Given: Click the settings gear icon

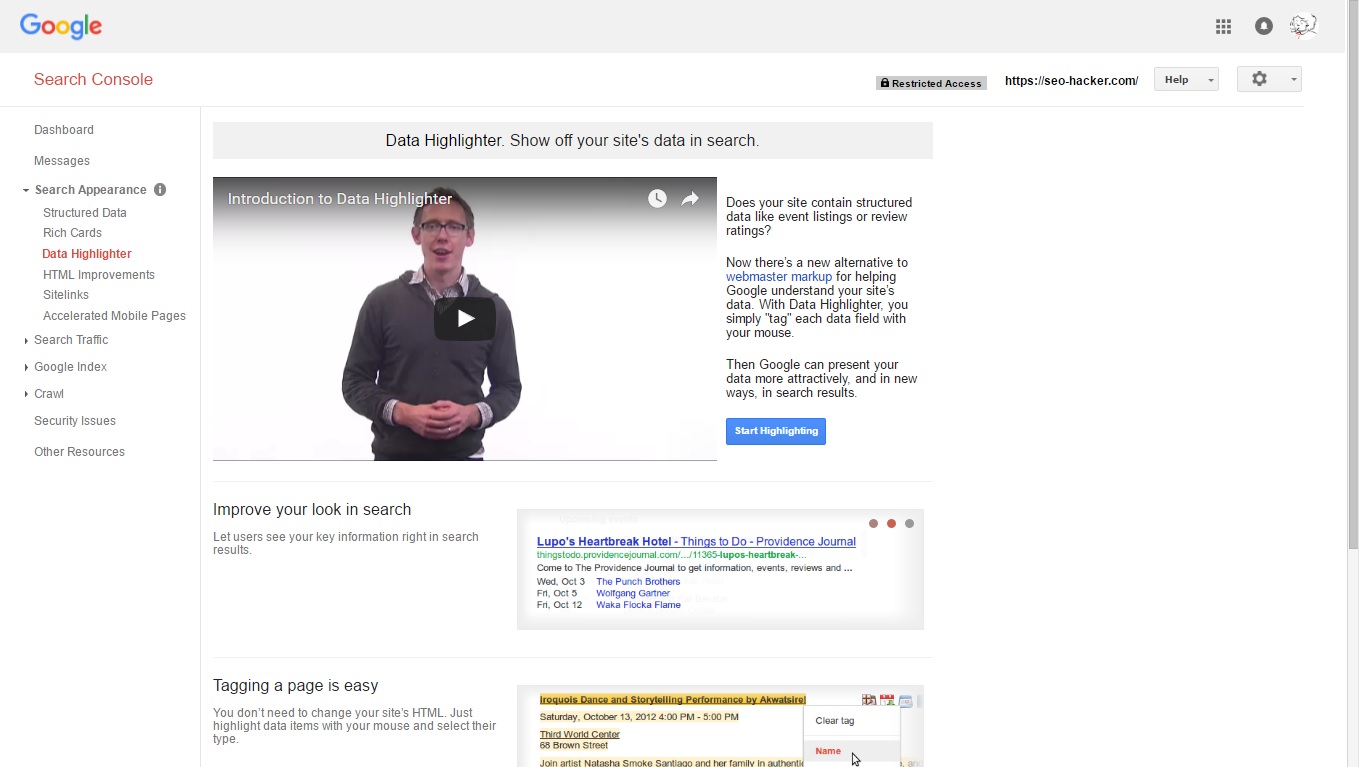Looking at the screenshot, I should tap(1260, 79).
